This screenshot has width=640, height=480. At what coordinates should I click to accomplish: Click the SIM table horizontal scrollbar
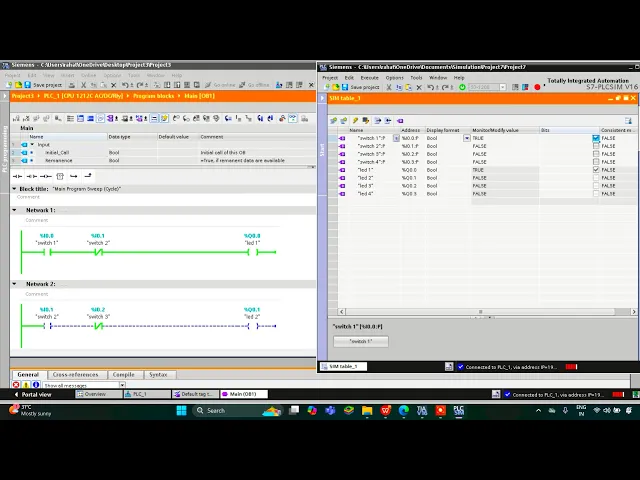click(x=480, y=311)
